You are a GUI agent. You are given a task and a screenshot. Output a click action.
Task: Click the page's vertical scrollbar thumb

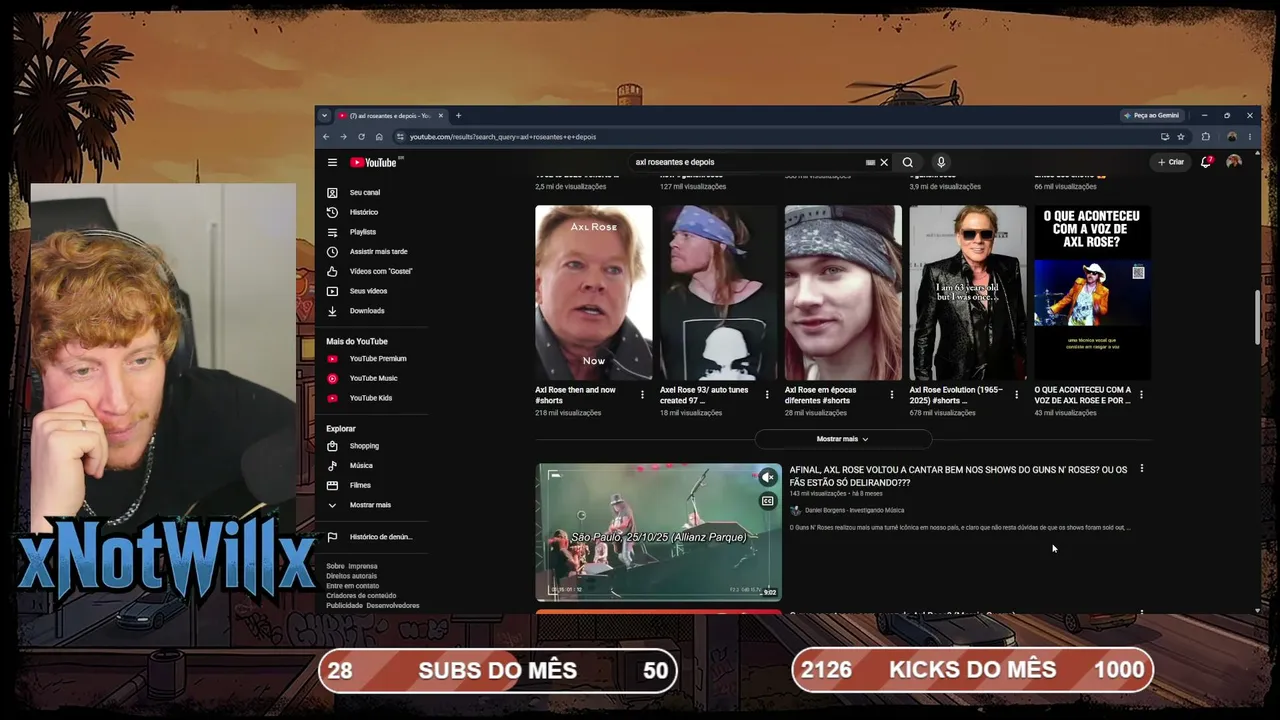(1257, 318)
